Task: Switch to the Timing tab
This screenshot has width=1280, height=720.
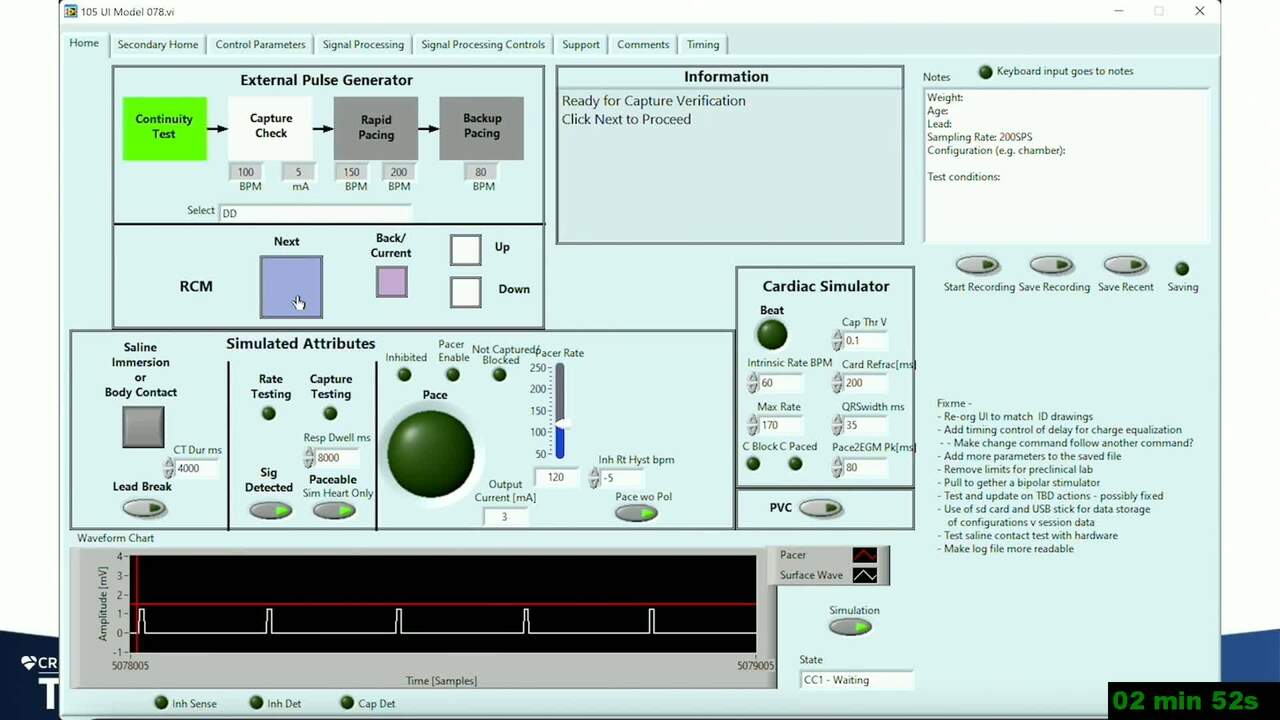Action: pyautogui.click(x=703, y=44)
